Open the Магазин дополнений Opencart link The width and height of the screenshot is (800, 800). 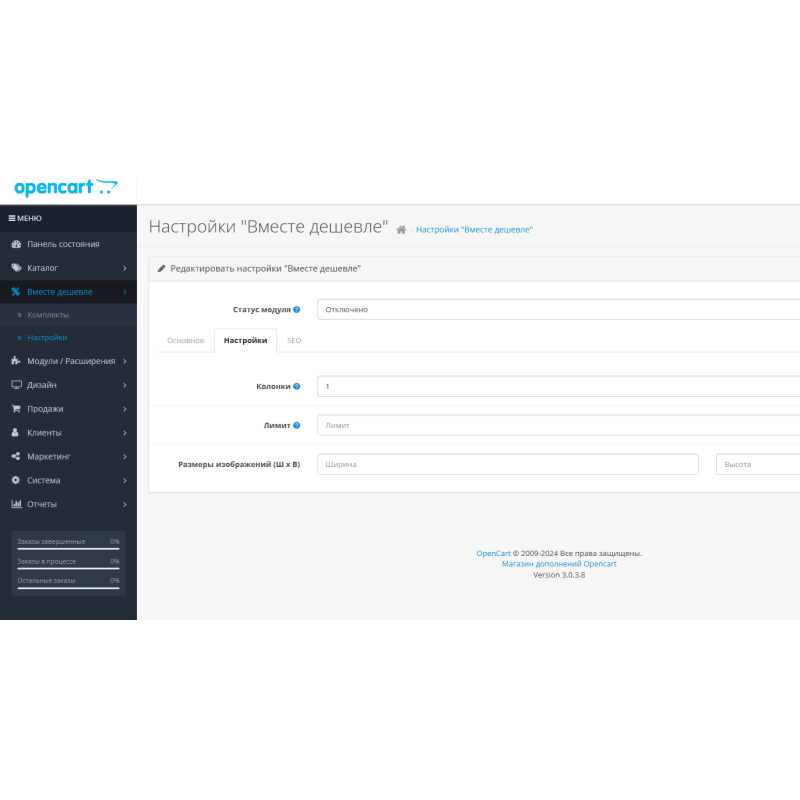(560, 563)
